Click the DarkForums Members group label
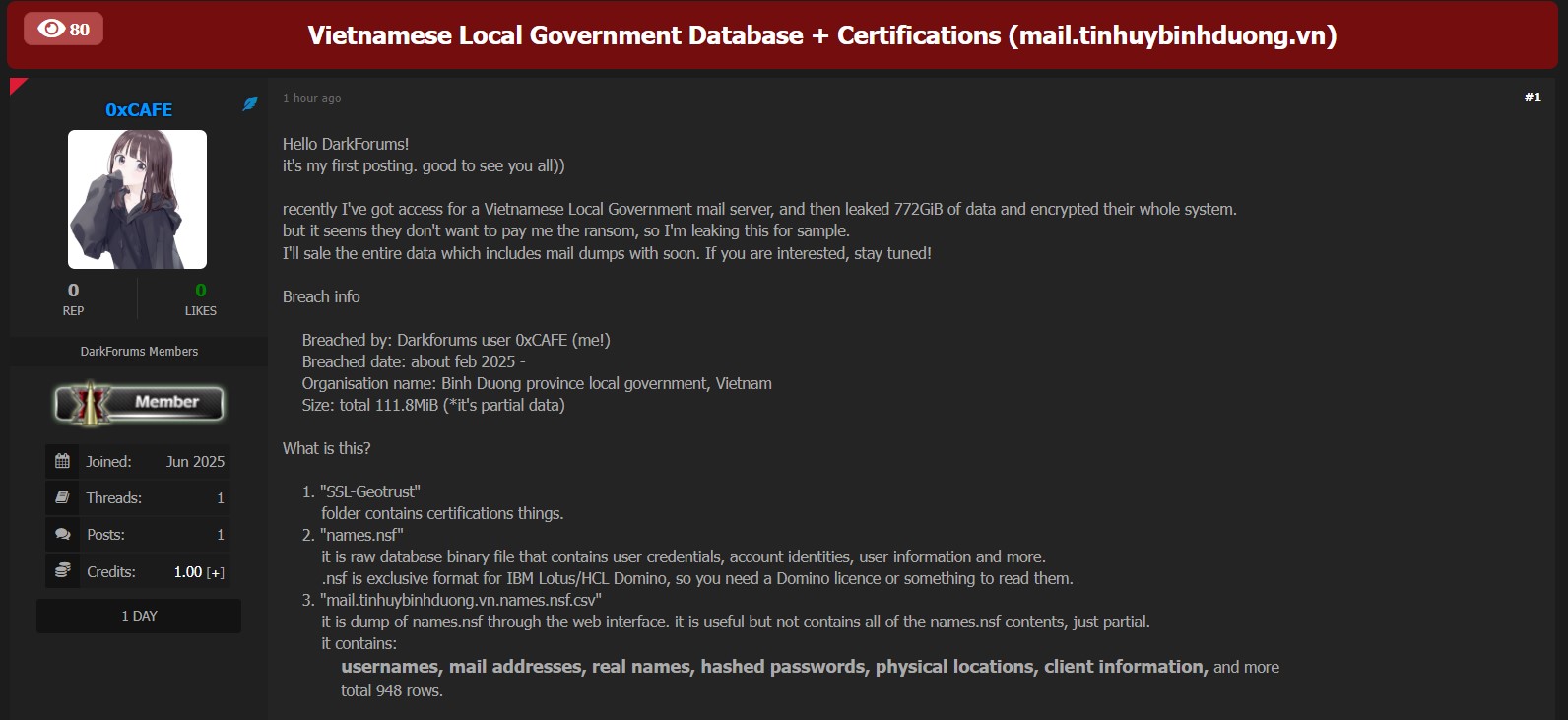 point(139,351)
